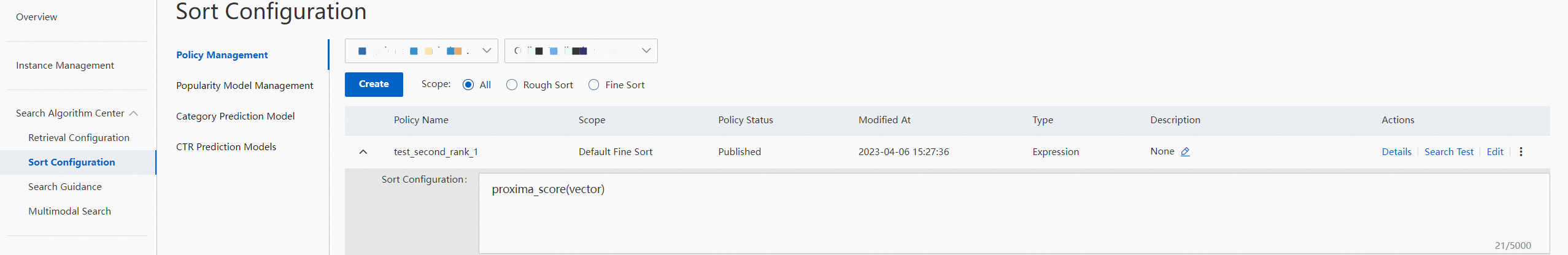Click the Search Test link

[x=1448, y=151]
